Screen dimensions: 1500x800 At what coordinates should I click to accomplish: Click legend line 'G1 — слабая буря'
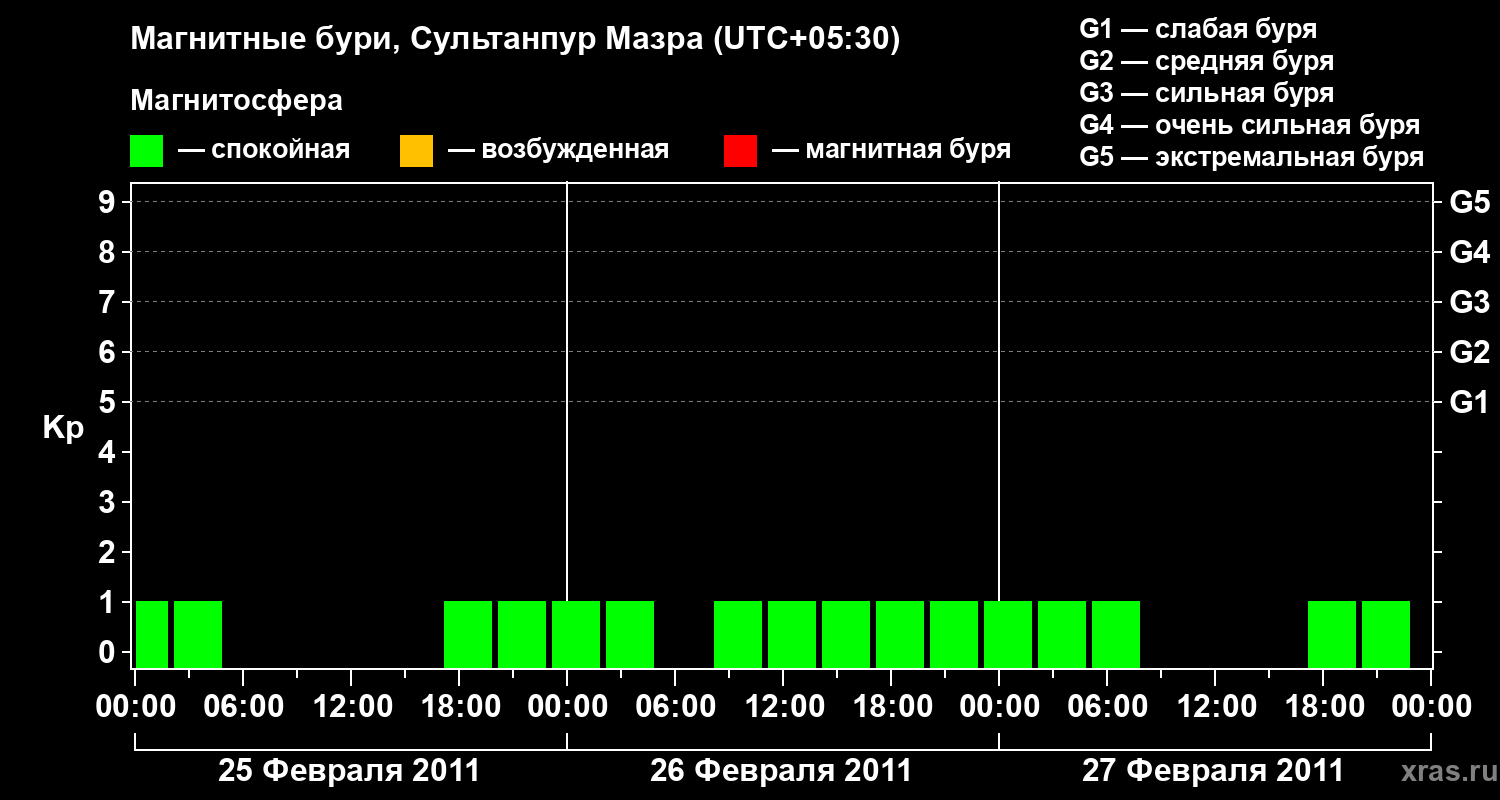click(x=1198, y=28)
